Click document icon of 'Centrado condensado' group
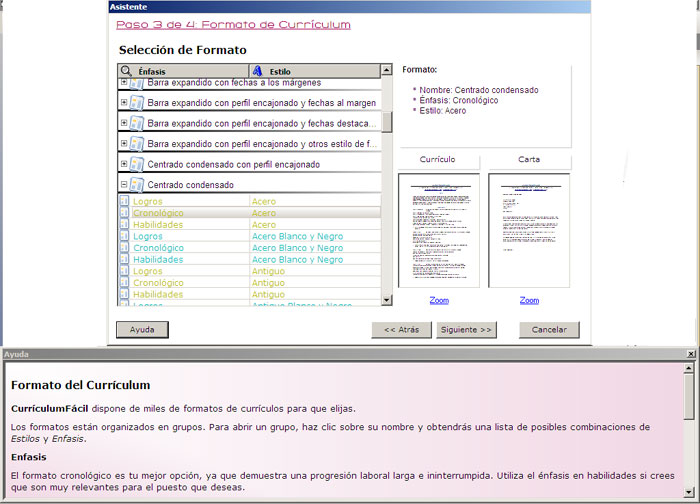This screenshot has width=700, height=504. (137, 184)
